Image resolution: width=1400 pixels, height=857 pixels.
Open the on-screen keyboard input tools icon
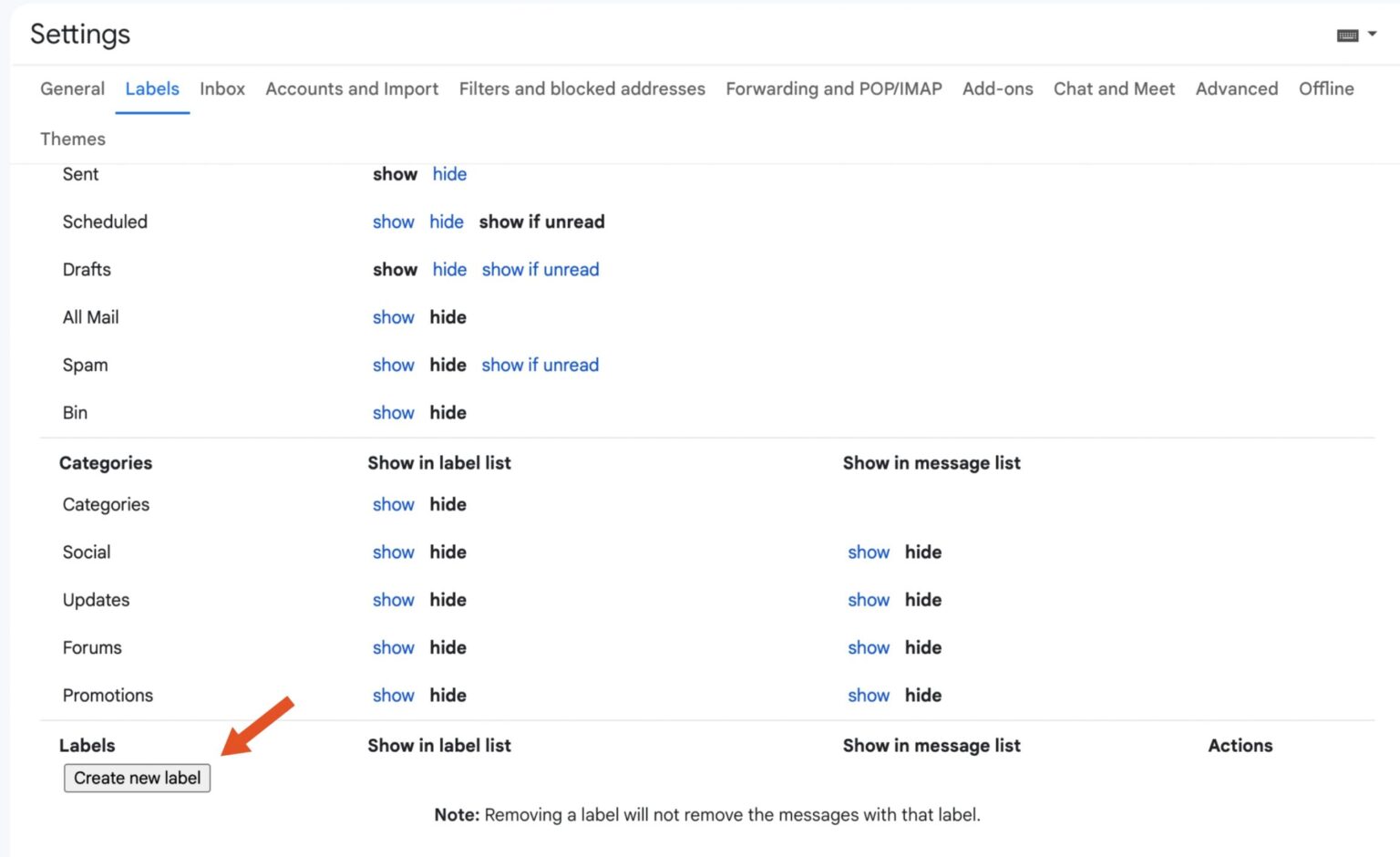(1348, 34)
